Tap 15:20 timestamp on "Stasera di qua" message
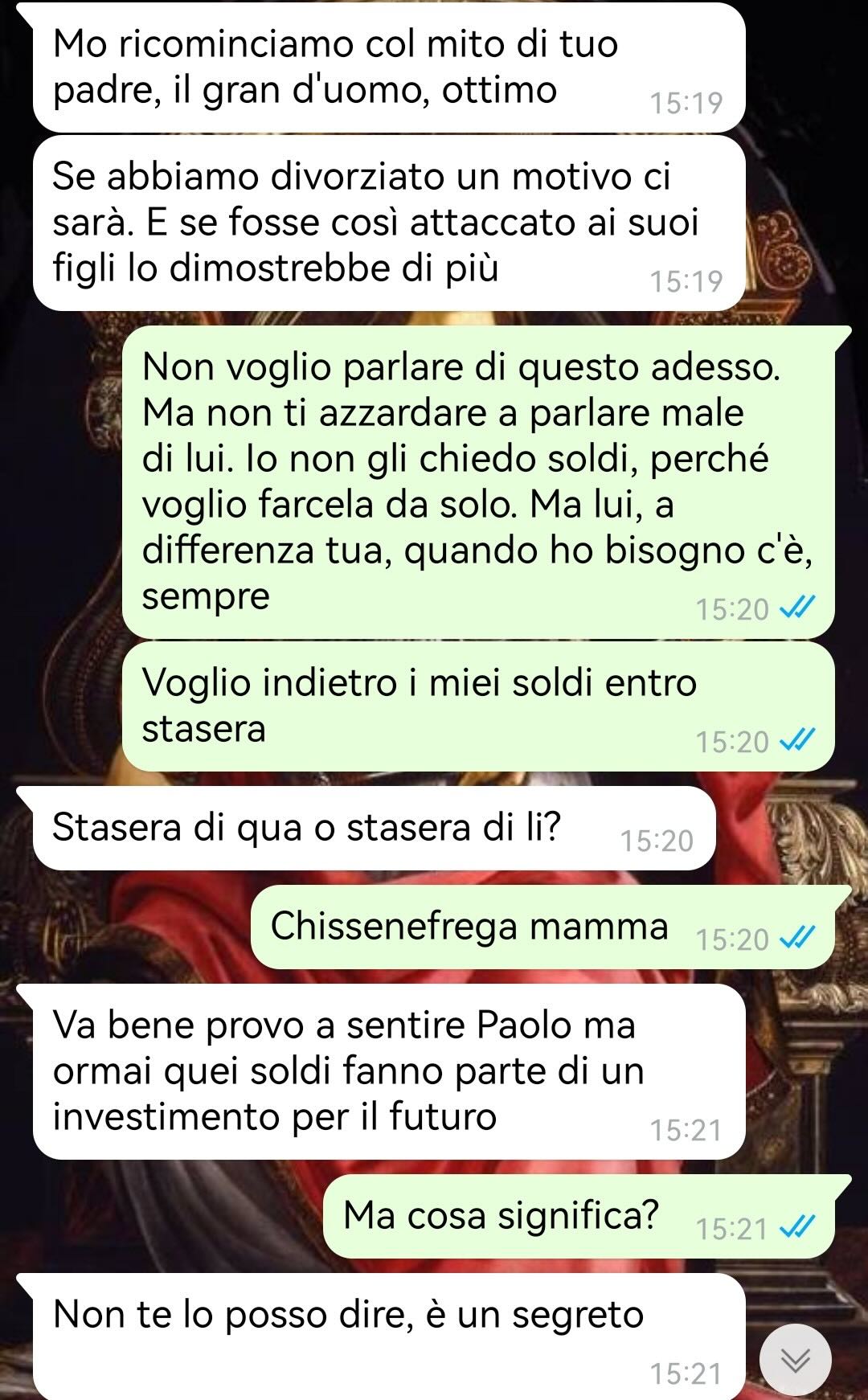This screenshot has height=1400, width=868. click(x=657, y=841)
